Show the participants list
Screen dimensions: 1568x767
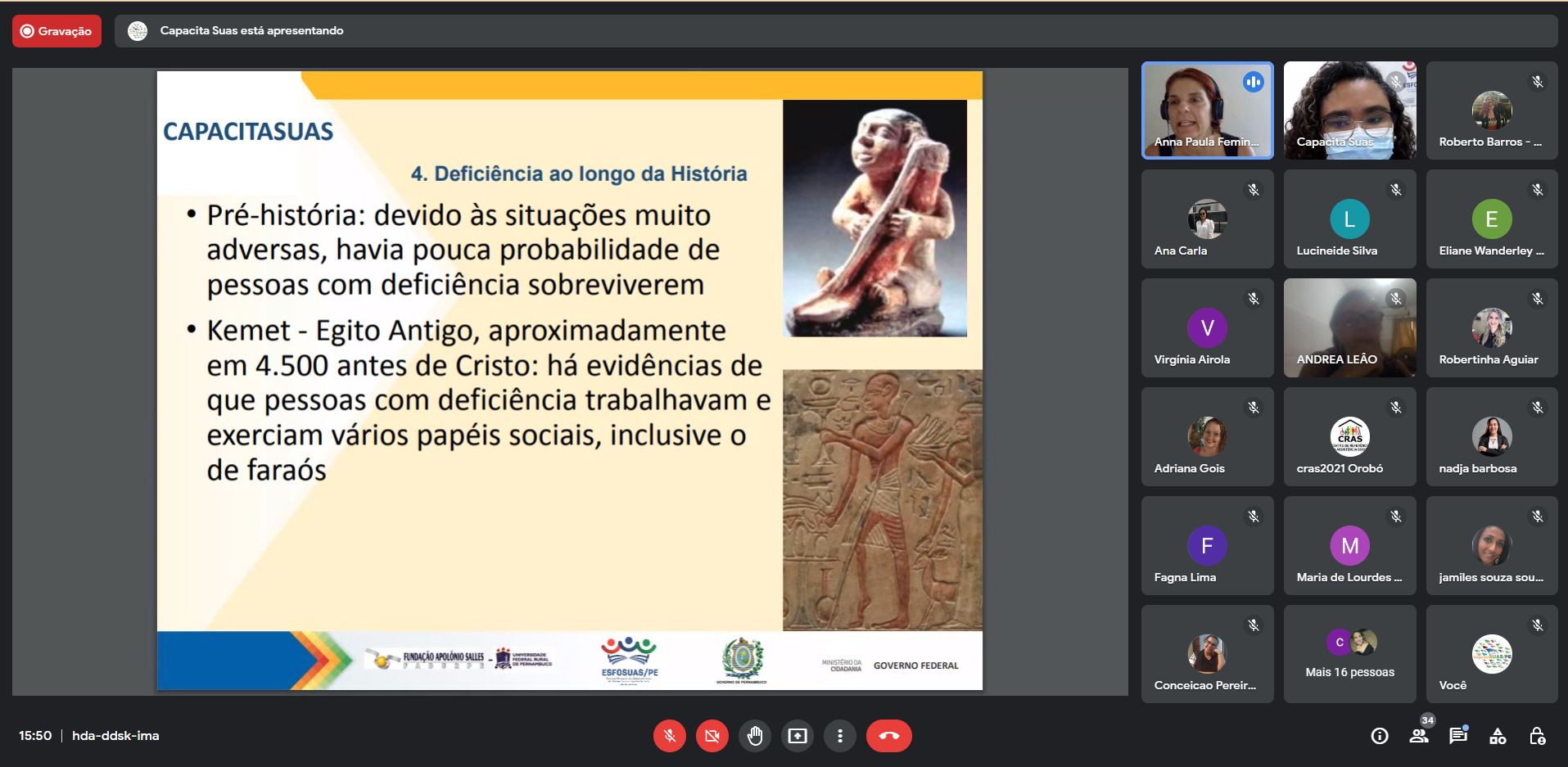[x=1419, y=736]
